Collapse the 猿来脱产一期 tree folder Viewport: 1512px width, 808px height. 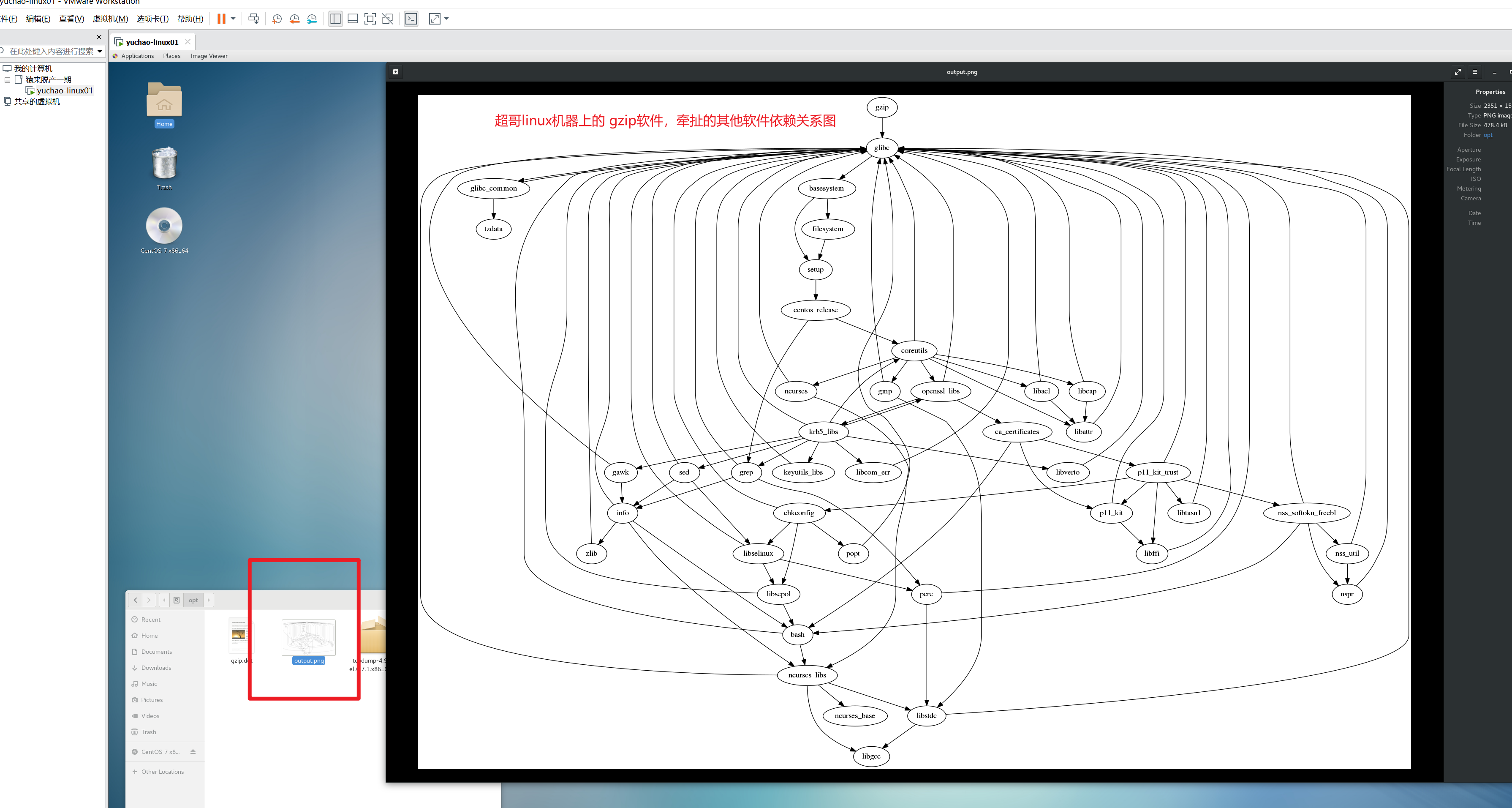tap(8, 80)
